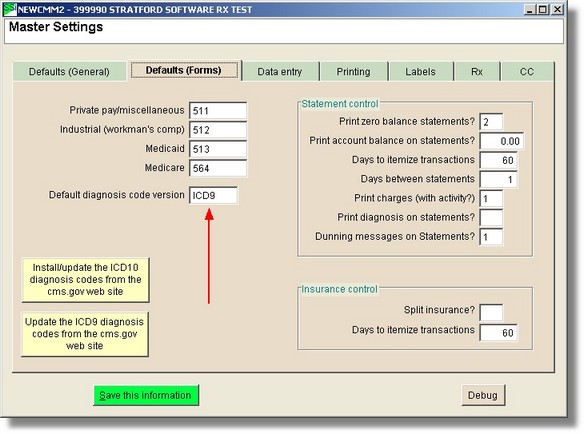Focus the Medicare form number field
The width and height of the screenshot is (584, 434).
[218, 168]
